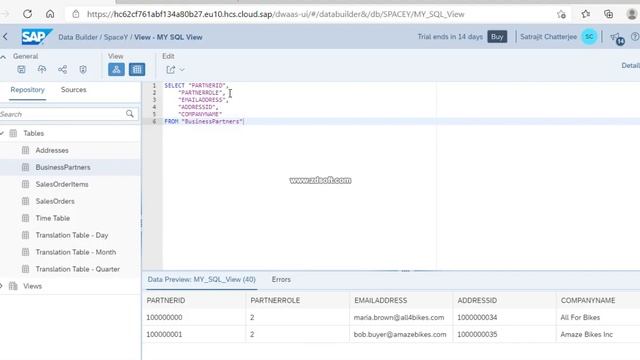Click the Addresses table icon

tap(25, 150)
